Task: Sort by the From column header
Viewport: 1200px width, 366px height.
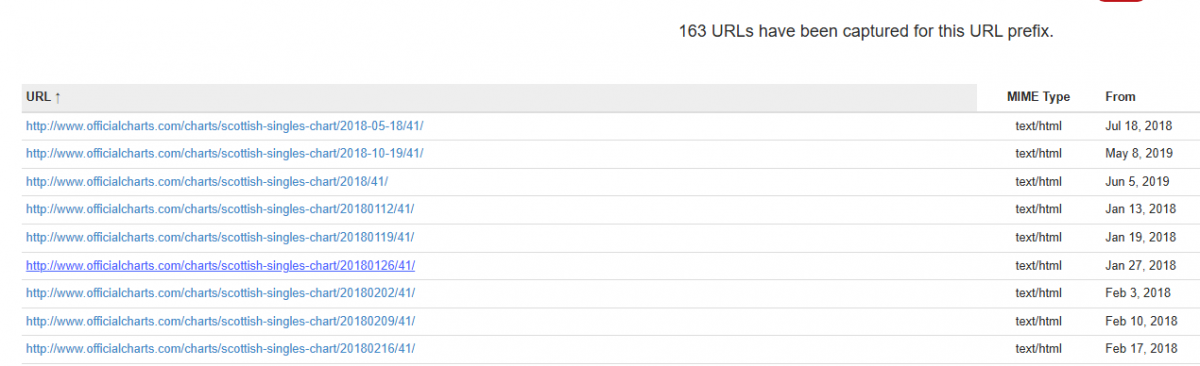Action: coord(1120,97)
